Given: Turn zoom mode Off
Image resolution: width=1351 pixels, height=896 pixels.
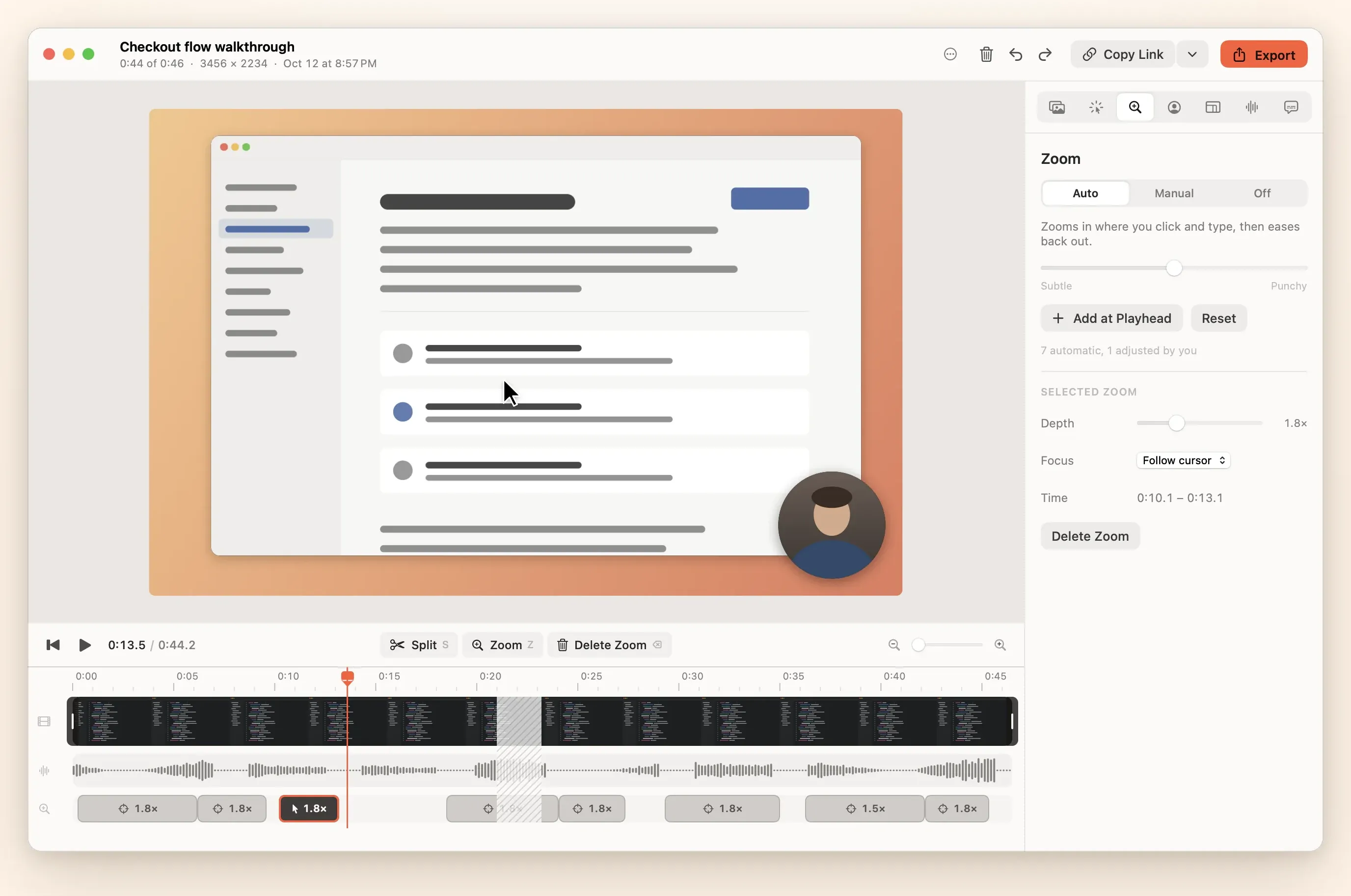Looking at the screenshot, I should click(1261, 193).
